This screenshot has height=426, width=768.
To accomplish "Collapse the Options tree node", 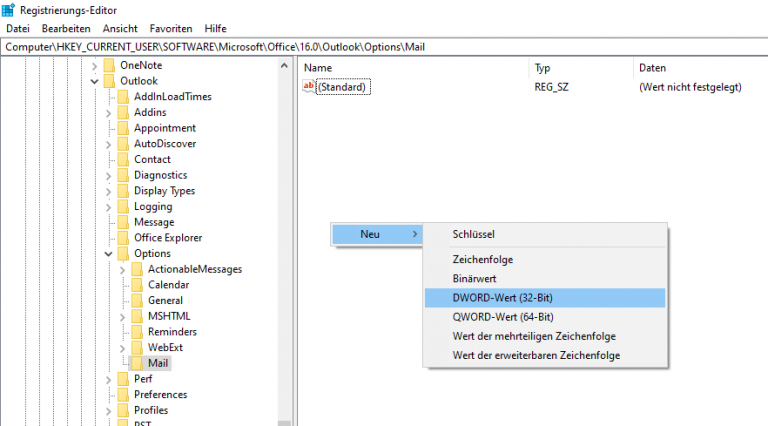I will [108, 254].
